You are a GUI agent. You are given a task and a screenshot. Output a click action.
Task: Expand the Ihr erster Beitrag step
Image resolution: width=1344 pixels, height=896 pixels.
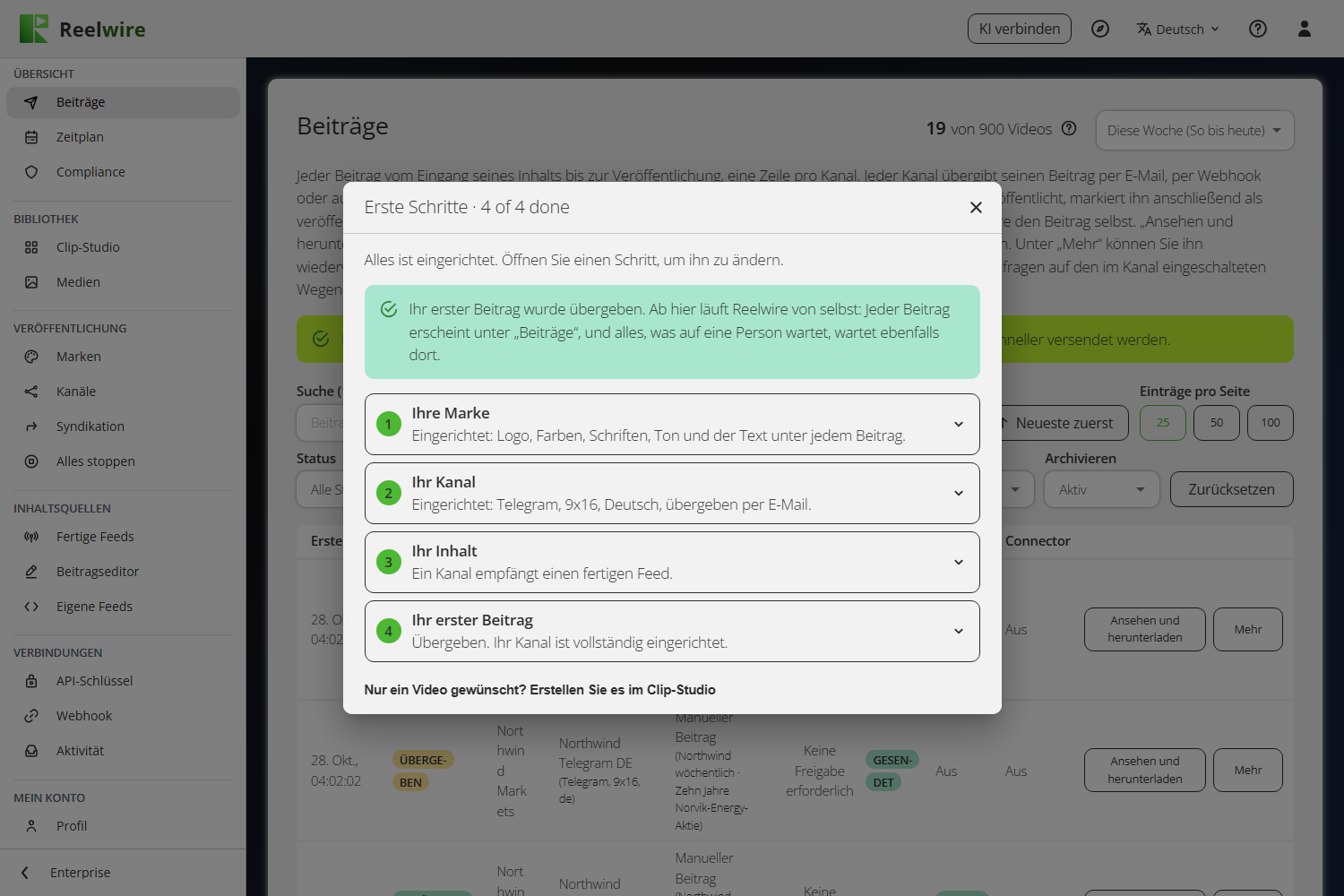coord(672,631)
